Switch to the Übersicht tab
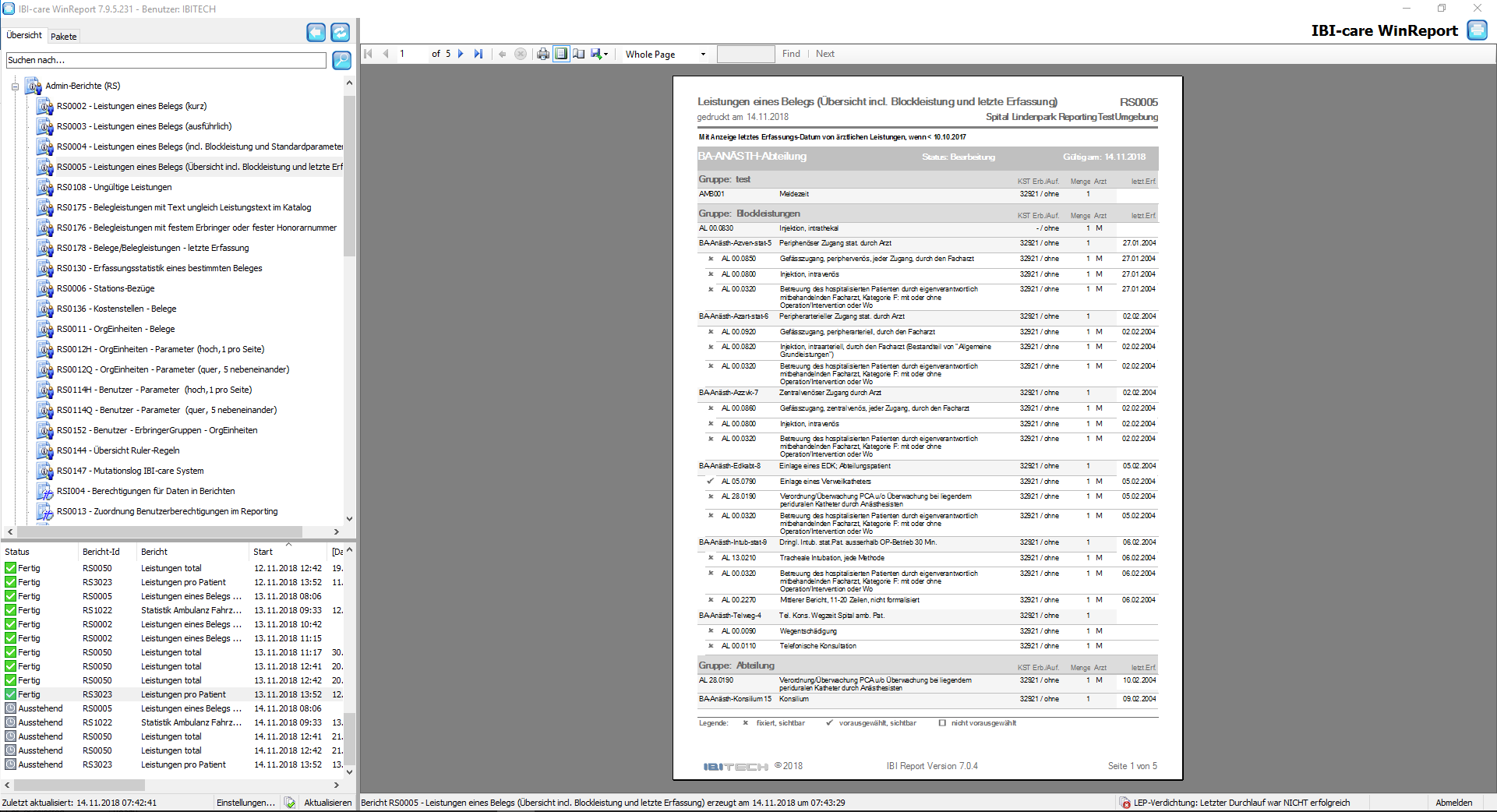Screen dimensions: 1497x812 click(24, 35)
